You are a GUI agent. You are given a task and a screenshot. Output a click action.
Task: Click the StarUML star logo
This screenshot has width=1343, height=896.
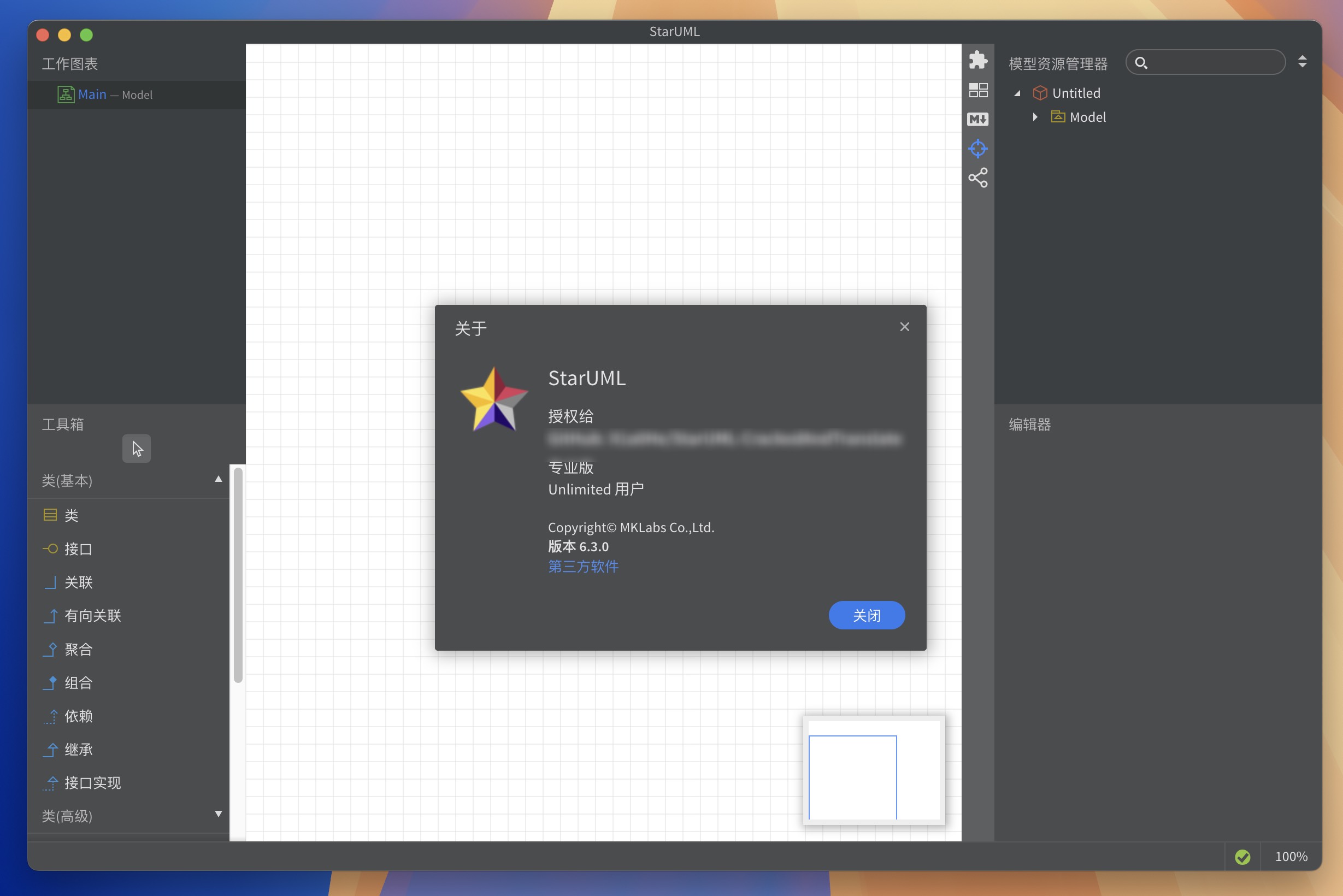(x=494, y=400)
